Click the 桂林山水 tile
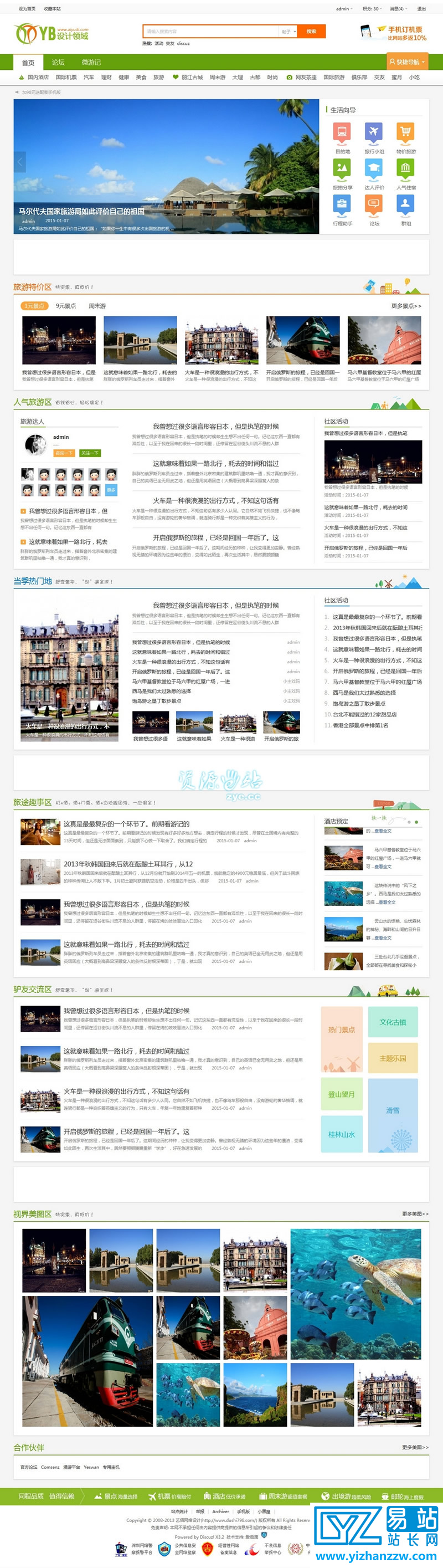 (341, 1134)
